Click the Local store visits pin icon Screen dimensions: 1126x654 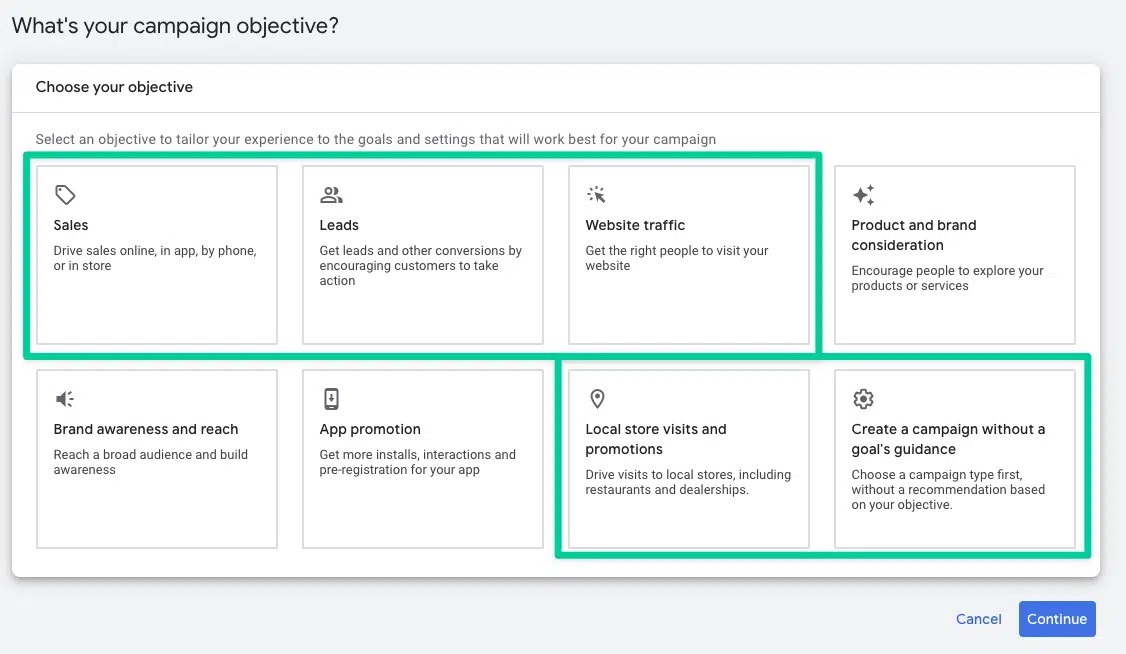597,398
